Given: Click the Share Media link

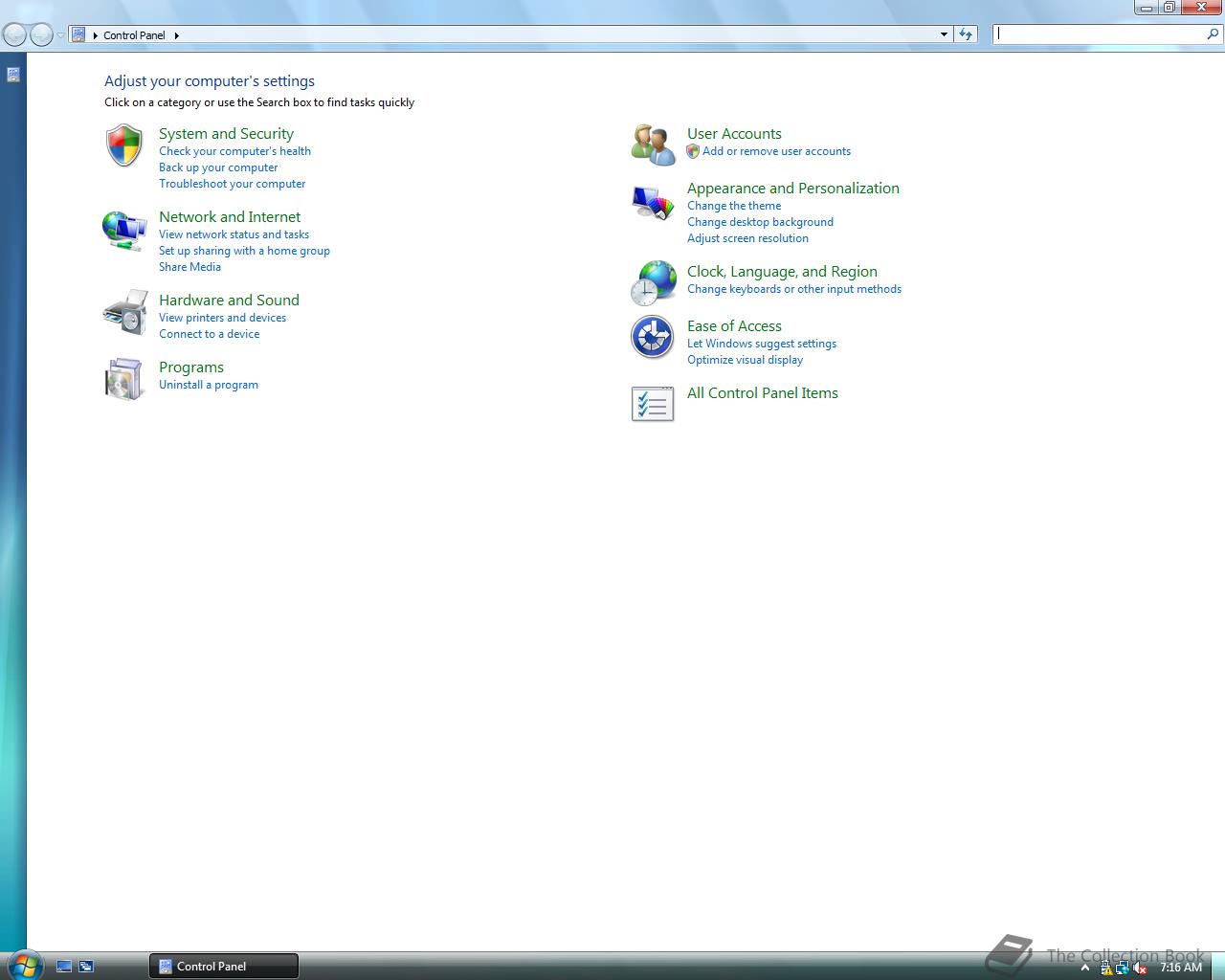Looking at the screenshot, I should [189, 267].
